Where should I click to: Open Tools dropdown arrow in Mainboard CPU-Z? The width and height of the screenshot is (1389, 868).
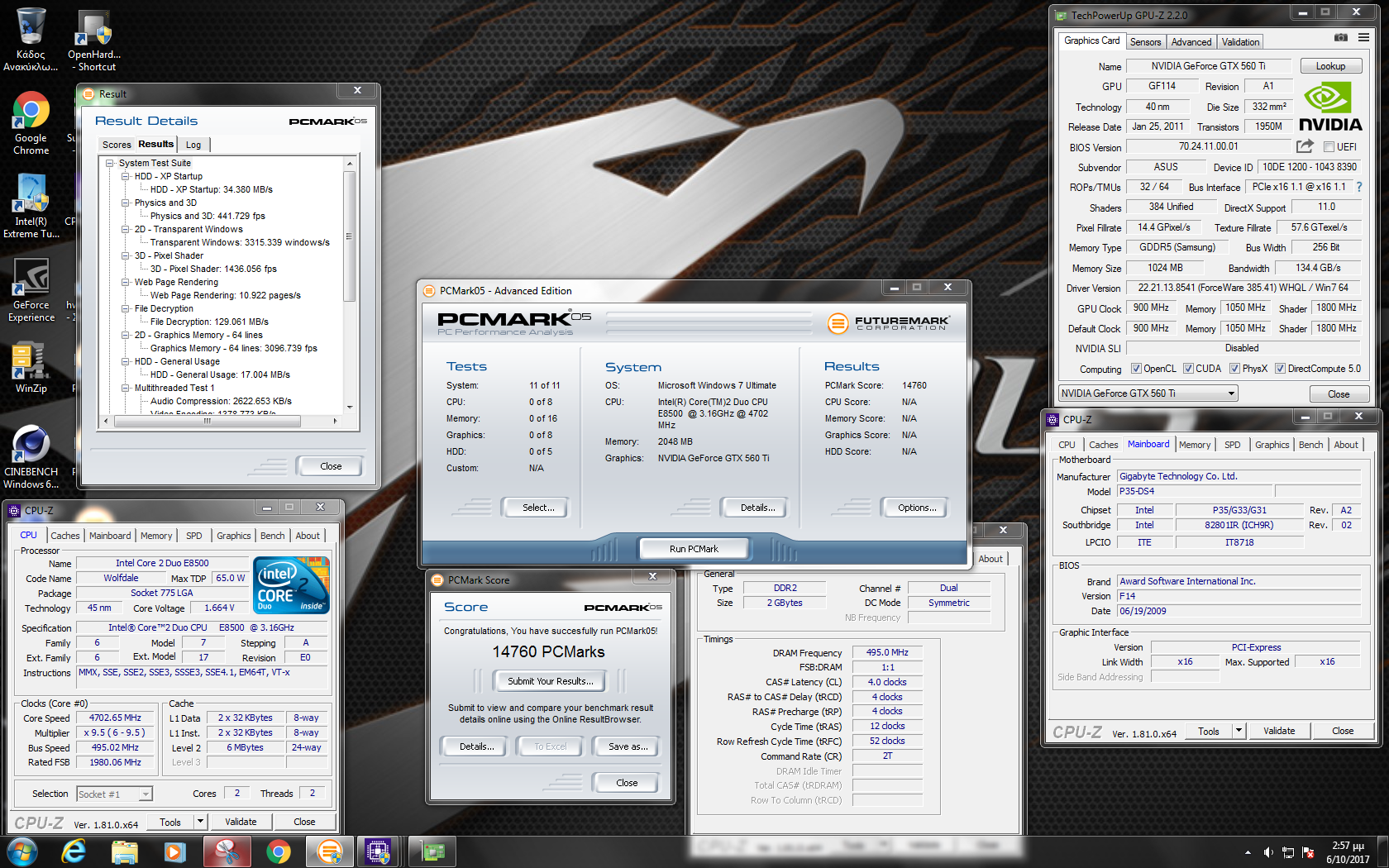[x=1239, y=731]
